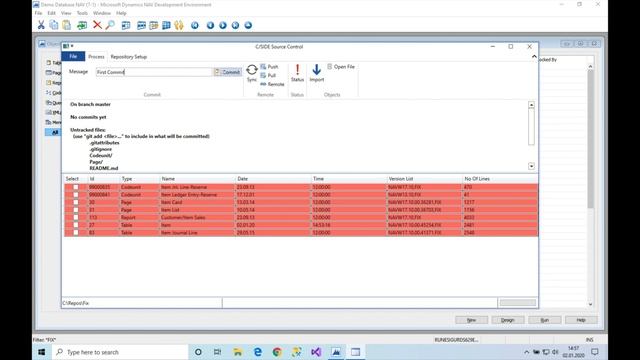Click Object Designer scrollbar up arrow
The image size is (640, 360).
590,66
